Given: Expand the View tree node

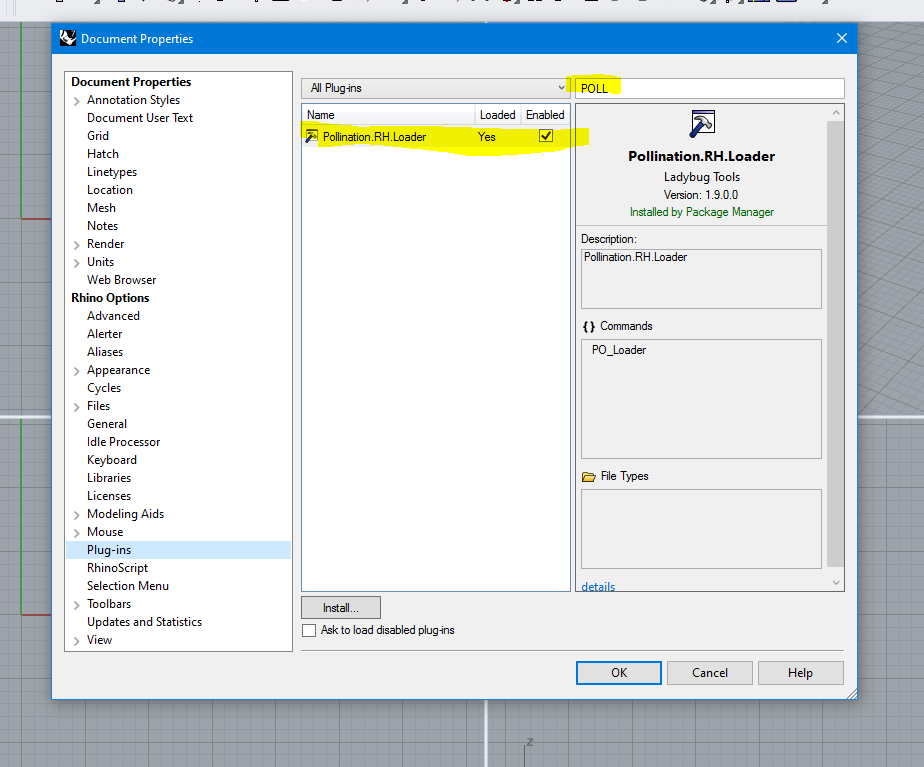Looking at the screenshot, I should click(77, 641).
